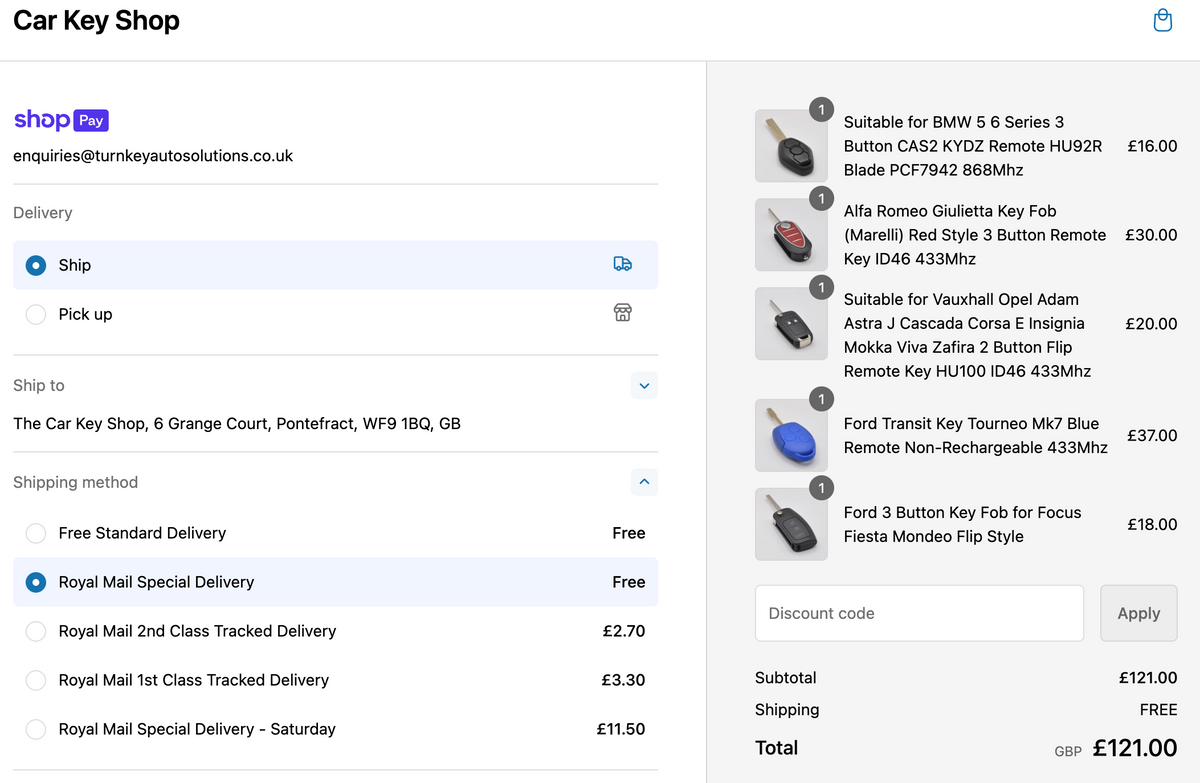Image resolution: width=1200 pixels, height=783 pixels.
Task: Click the email enquiries@turnkeyautosolutions.co.uk
Action: 153,156
